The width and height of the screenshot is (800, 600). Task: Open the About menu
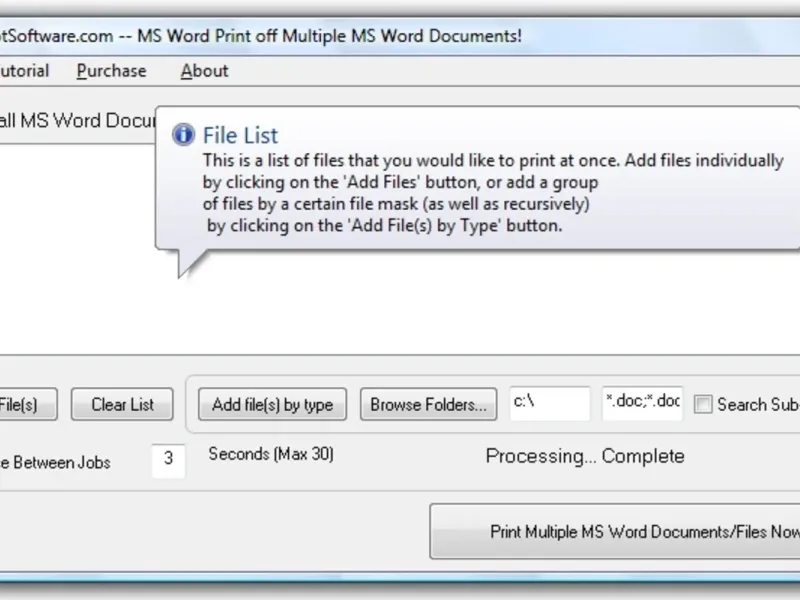coord(204,71)
